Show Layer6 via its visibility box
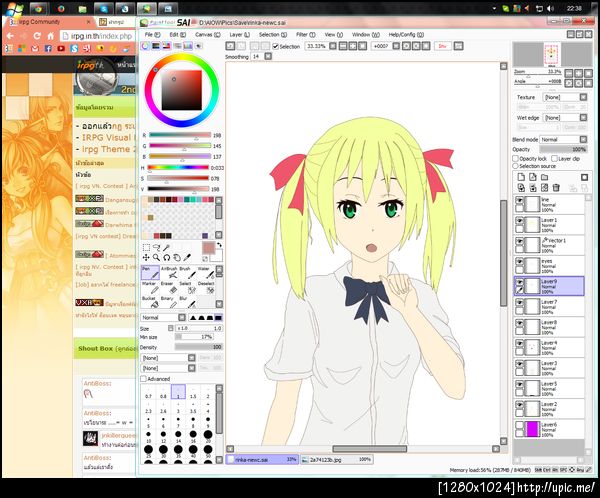The image size is (600, 498). (x=519, y=425)
